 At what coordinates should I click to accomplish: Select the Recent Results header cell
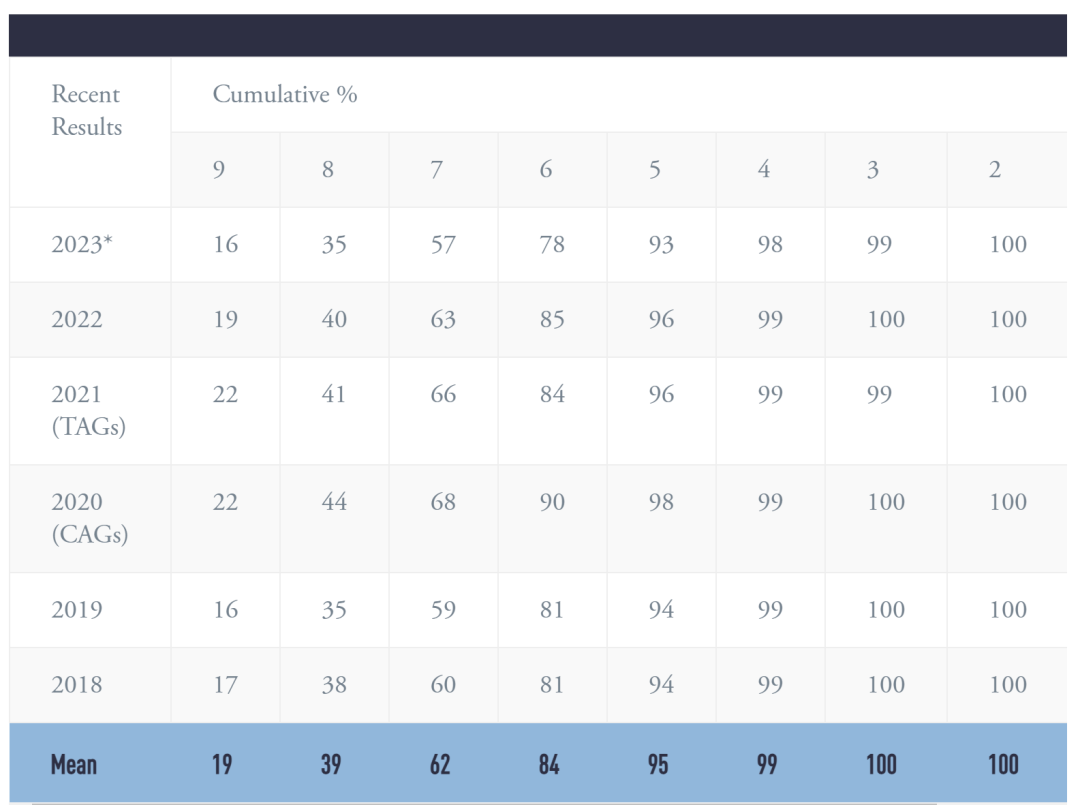[x=90, y=132]
